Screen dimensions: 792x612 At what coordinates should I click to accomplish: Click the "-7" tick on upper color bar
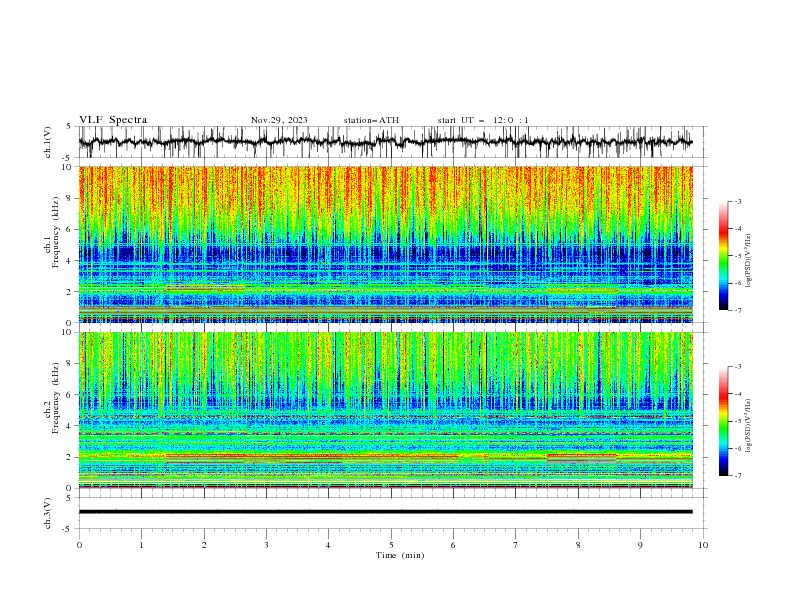point(738,310)
